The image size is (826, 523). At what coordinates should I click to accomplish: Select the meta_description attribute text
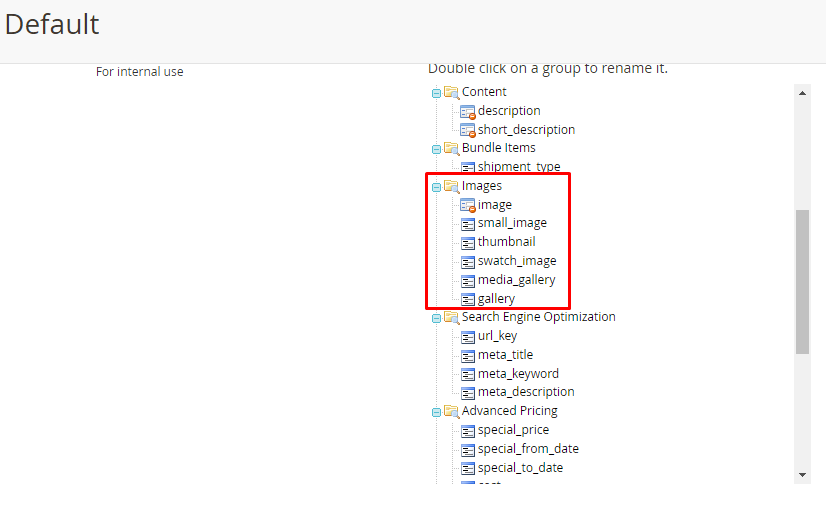pyautogui.click(x=526, y=392)
